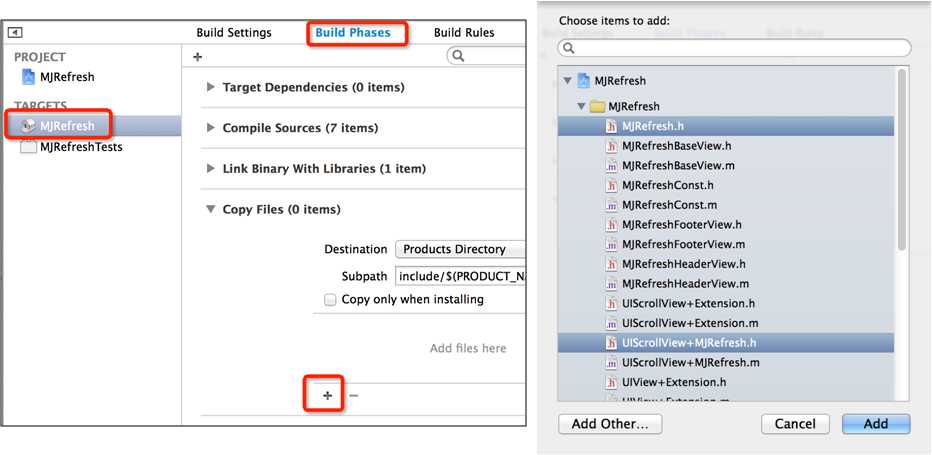Collapse the MJRefresh folder in the file tree
Screen dimensions: 932x455
click(581, 106)
